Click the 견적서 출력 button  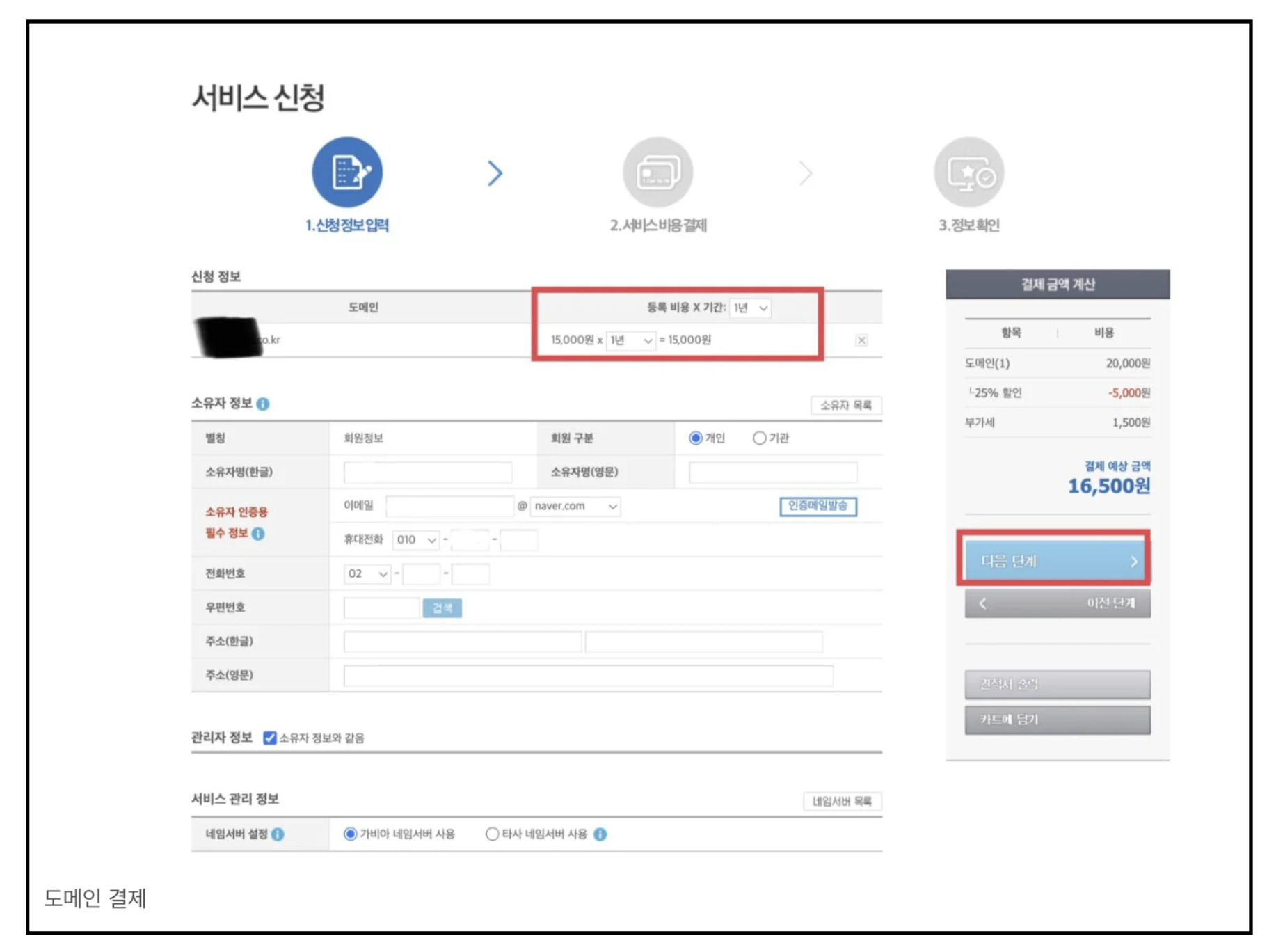1058,684
